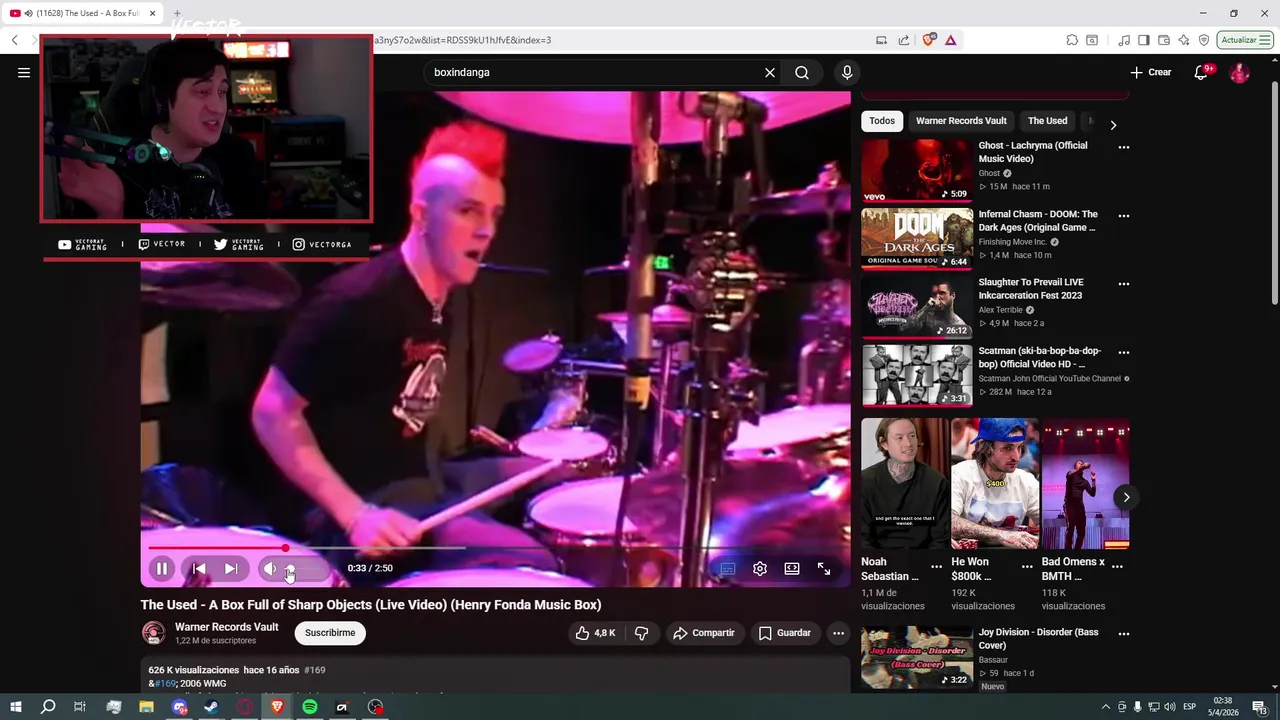This screenshot has width=1280, height=720.
Task: Open options for He Won $800k short
Action: click(1027, 566)
